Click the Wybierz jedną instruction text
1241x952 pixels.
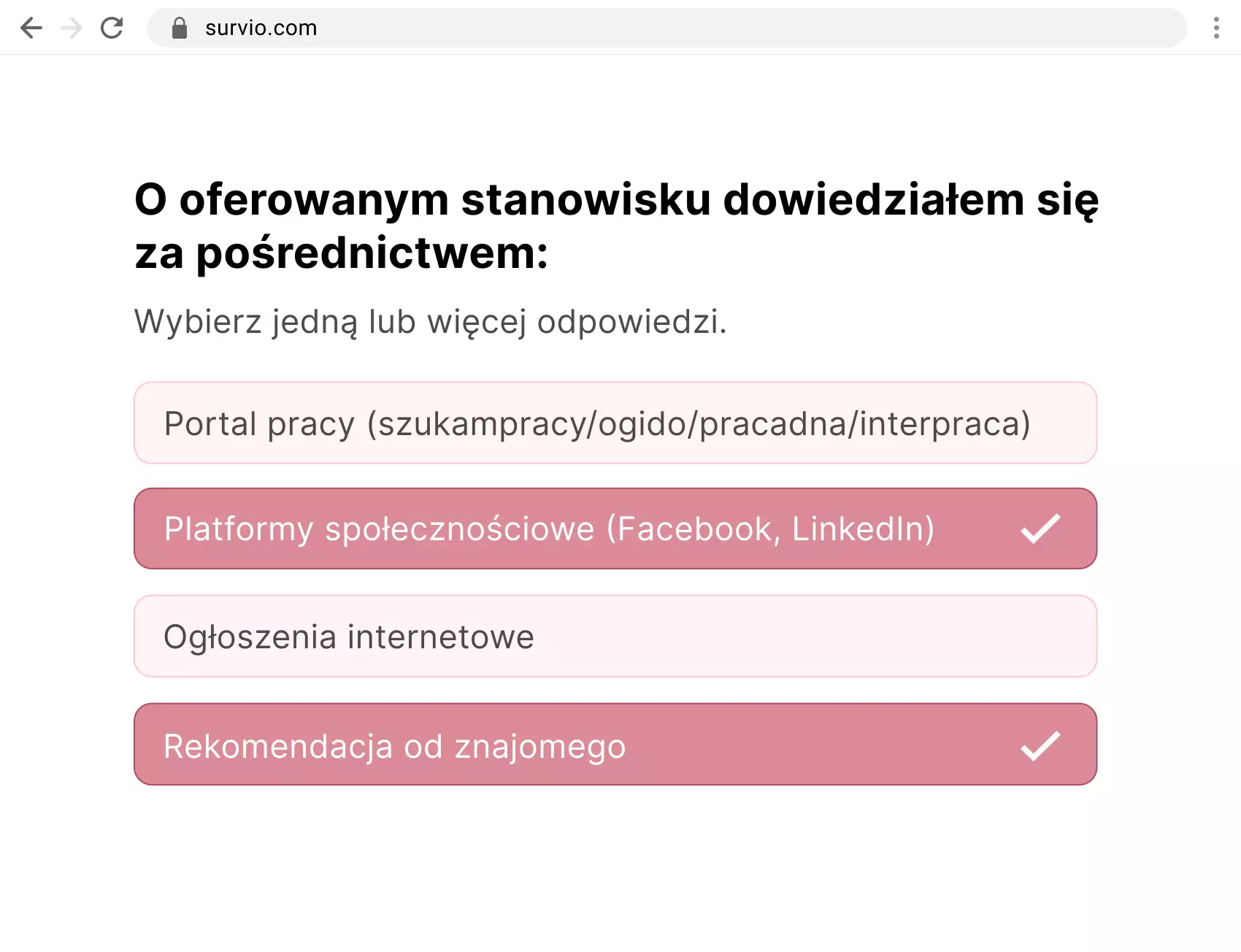click(x=431, y=321)
